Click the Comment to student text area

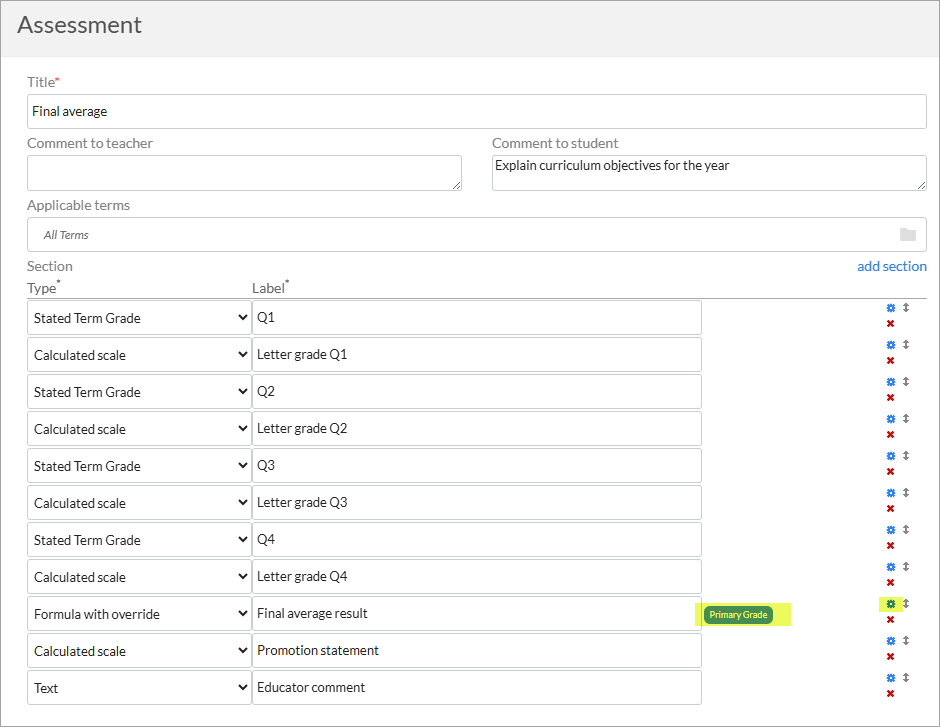709,173
